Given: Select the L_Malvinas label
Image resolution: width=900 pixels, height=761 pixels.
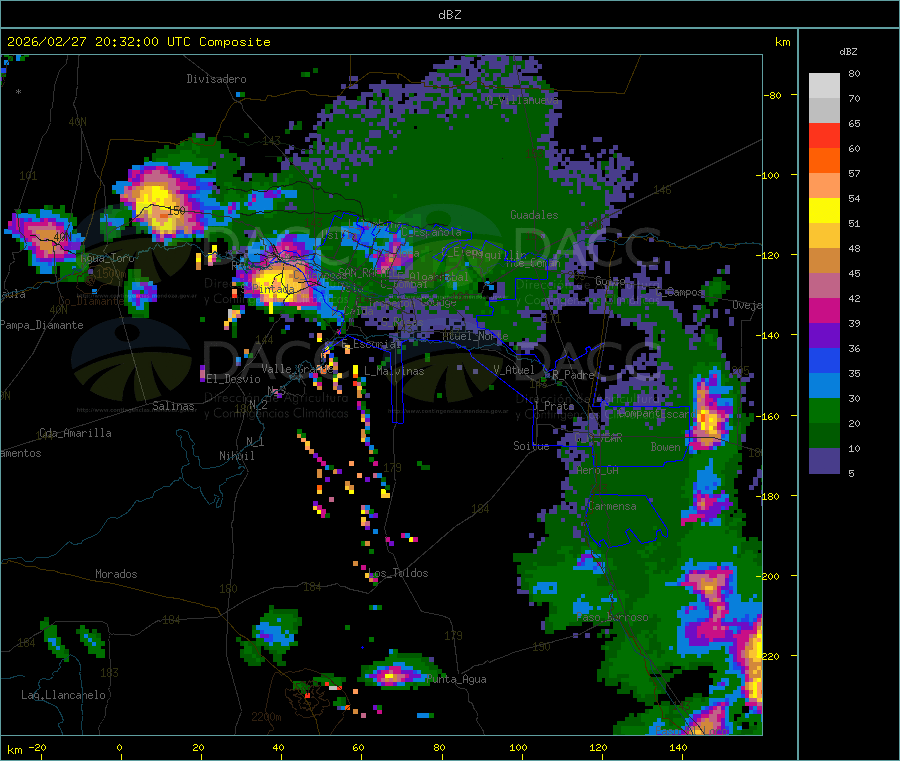Looking at the screenshot, I should click(394, 371).
